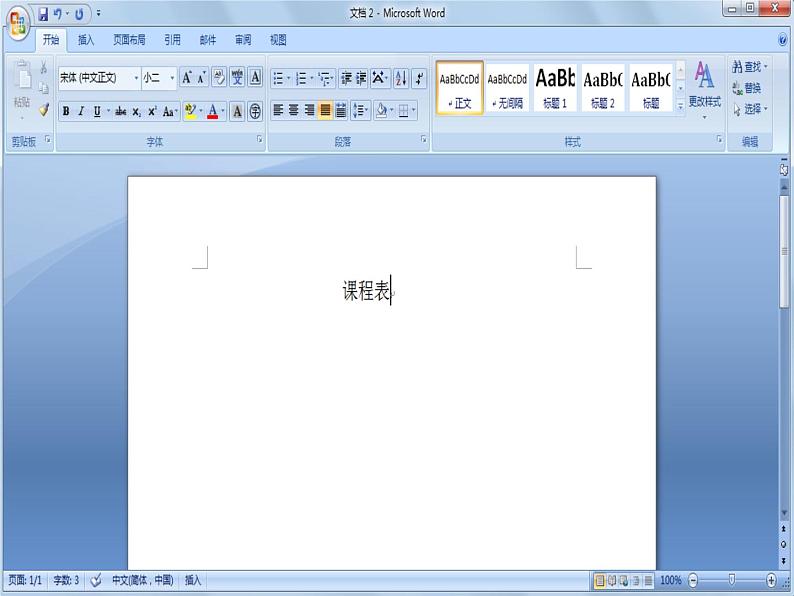The image size is (794, 596).
Task: Toggle Bold formatting
Action: pos(66,112)
